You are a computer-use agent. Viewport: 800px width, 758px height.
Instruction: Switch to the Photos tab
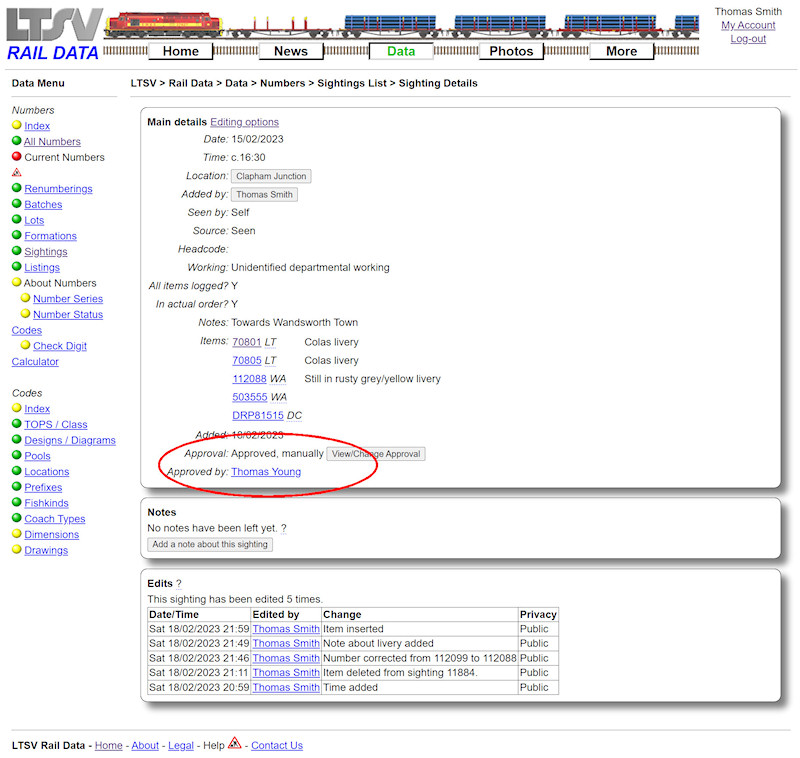pos(511,50)
